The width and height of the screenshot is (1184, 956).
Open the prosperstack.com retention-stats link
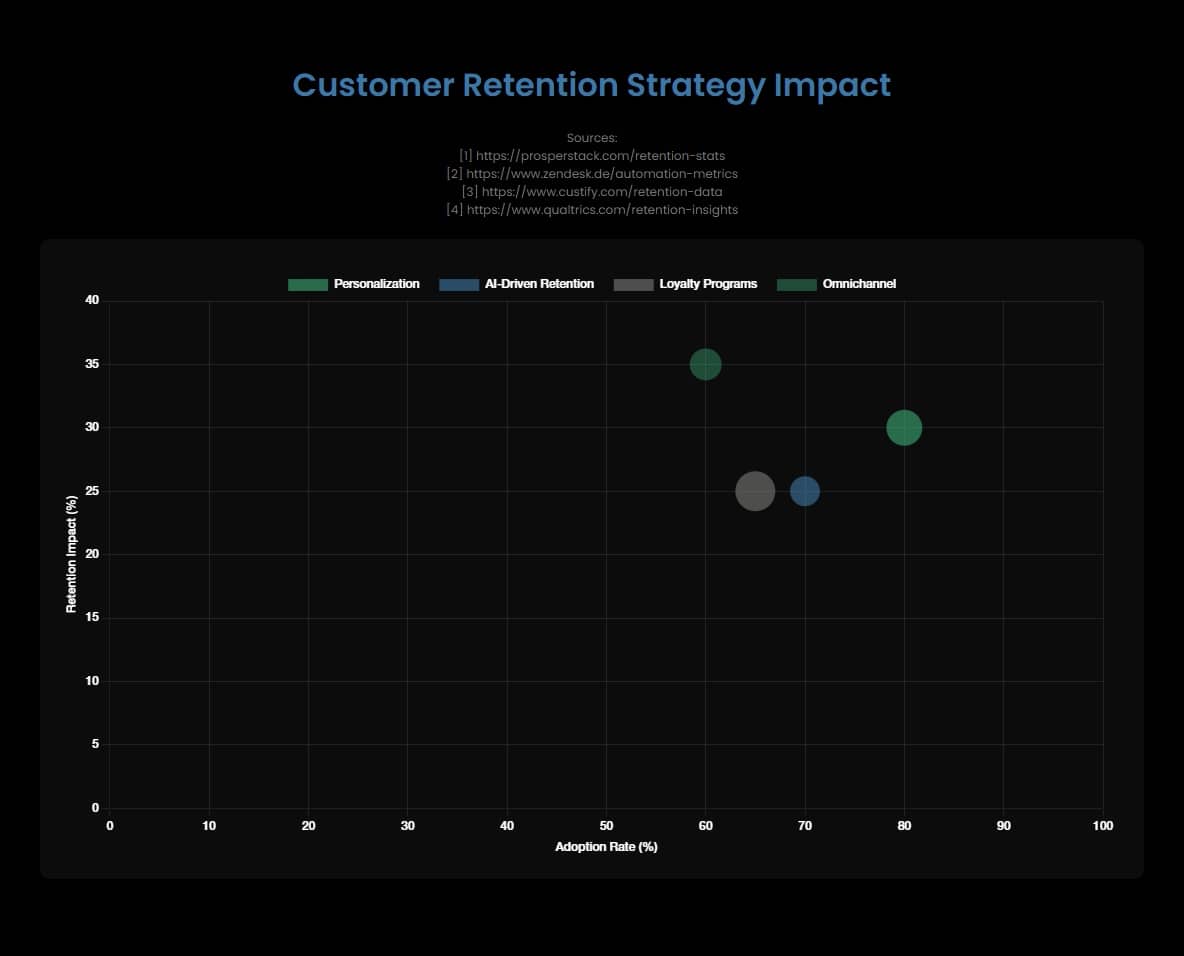(592, 155)
